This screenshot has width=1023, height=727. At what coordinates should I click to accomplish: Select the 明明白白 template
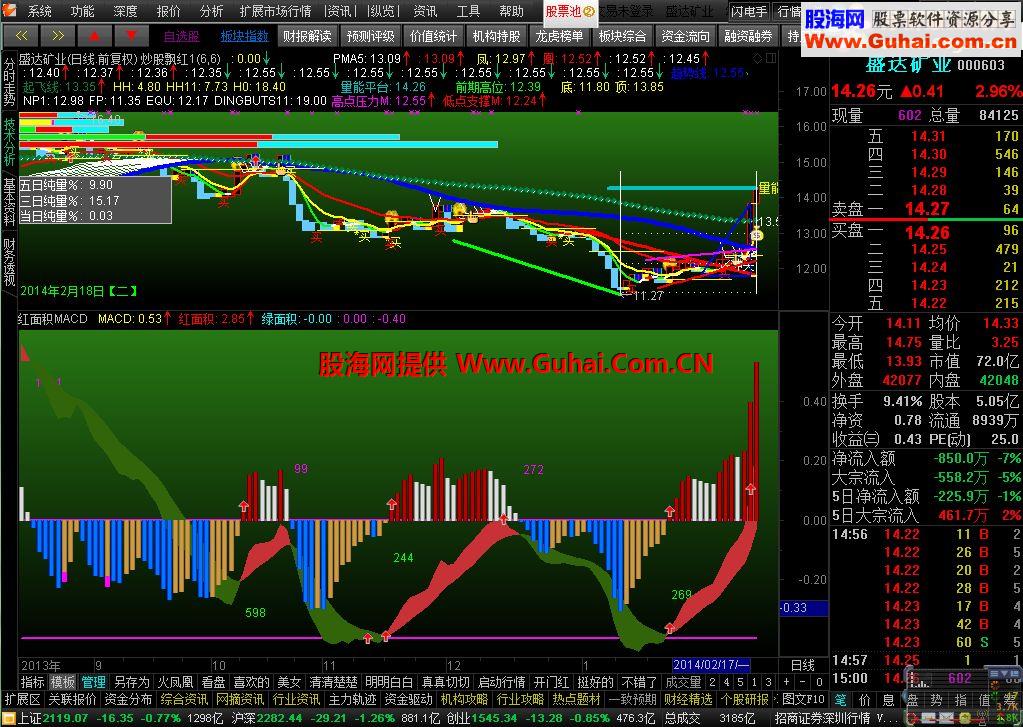(x=389, y=683)
